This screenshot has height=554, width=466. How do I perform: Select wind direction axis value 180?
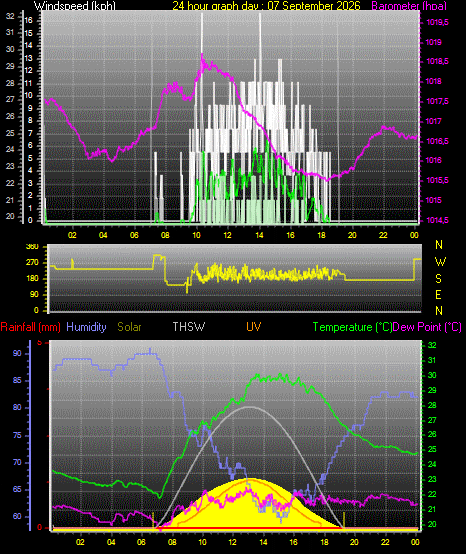pos(33,279)
